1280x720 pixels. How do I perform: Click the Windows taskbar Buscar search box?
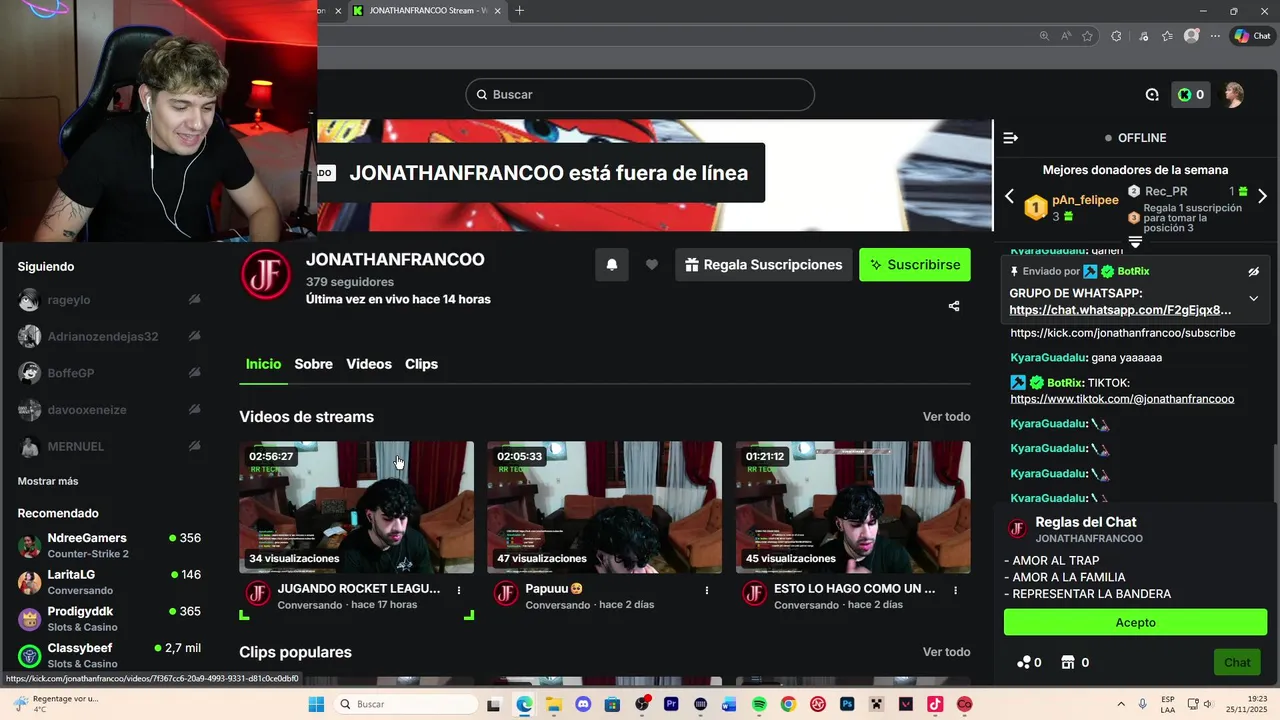tap(408, 704)
